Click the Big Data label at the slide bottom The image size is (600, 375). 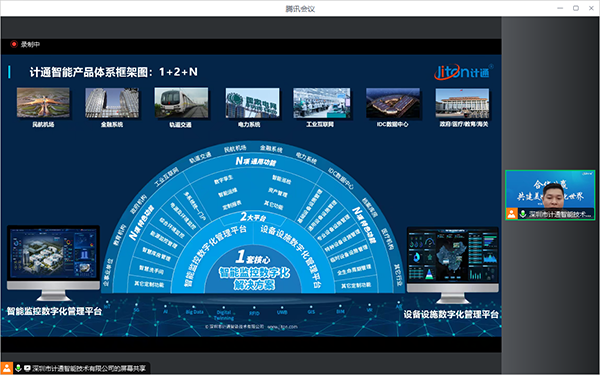coord(194,312)
